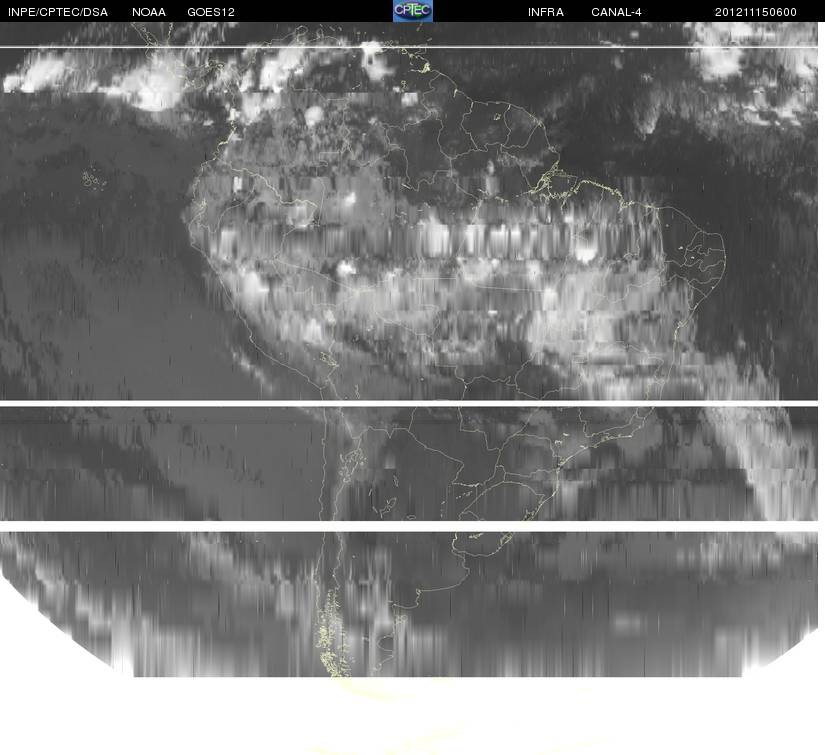Click the NOAA header text
Viewport: 825px width, 755px height.
(149, 12)
